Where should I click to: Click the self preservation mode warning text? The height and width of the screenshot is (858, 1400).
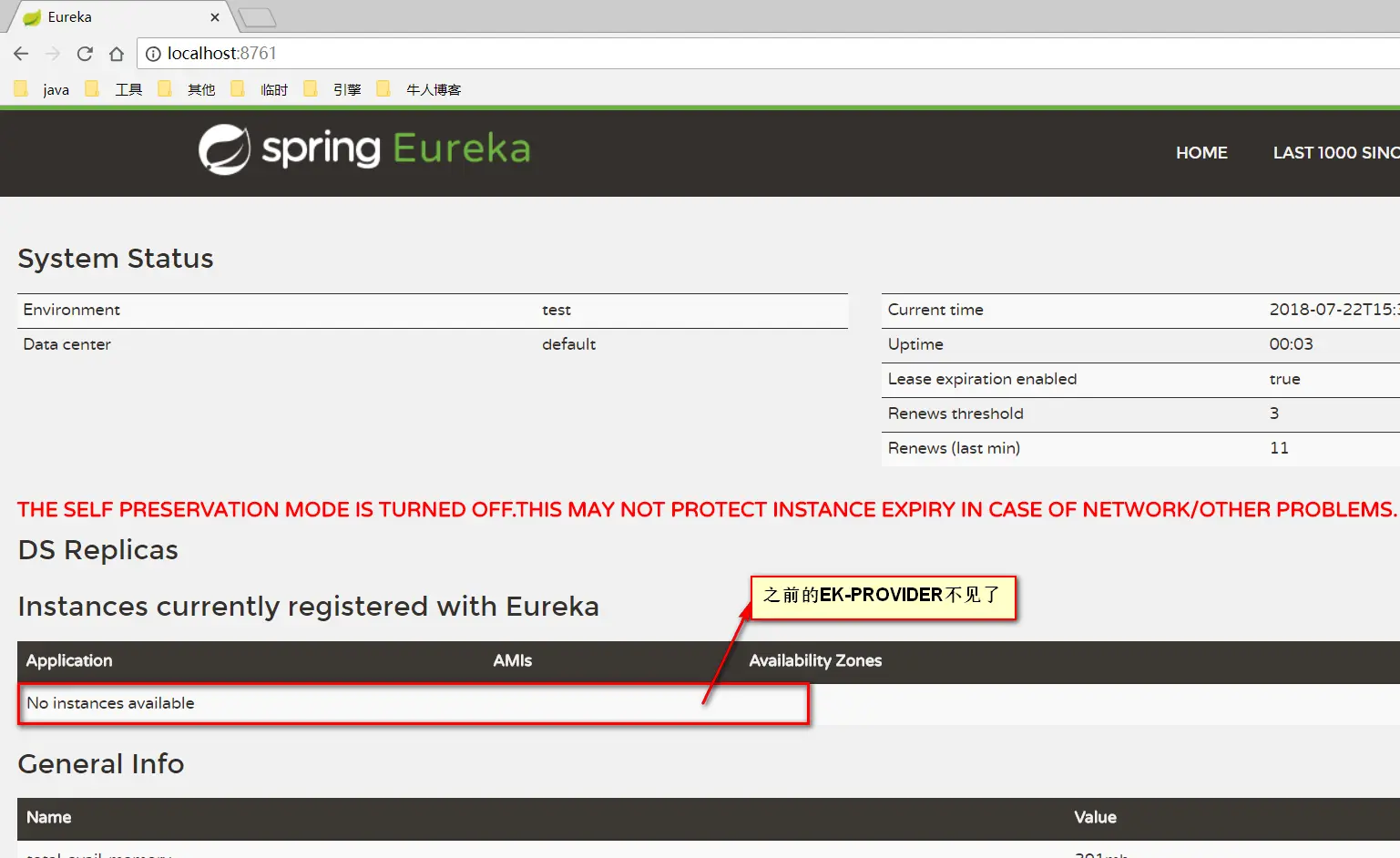click(707, 509)
